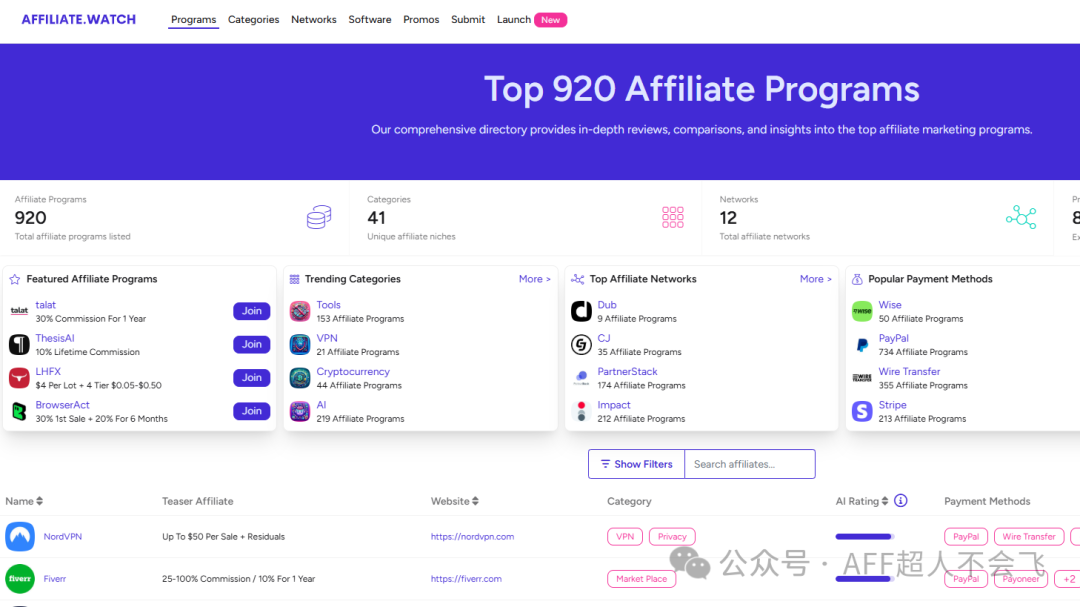
Task: Click the Impact network logo icon
Action: click(581, 411)
